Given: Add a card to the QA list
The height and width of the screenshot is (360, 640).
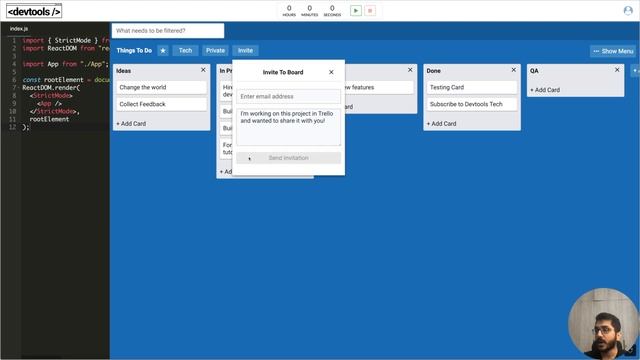Looking at the screenshot, I should click(x=545, y=90).
